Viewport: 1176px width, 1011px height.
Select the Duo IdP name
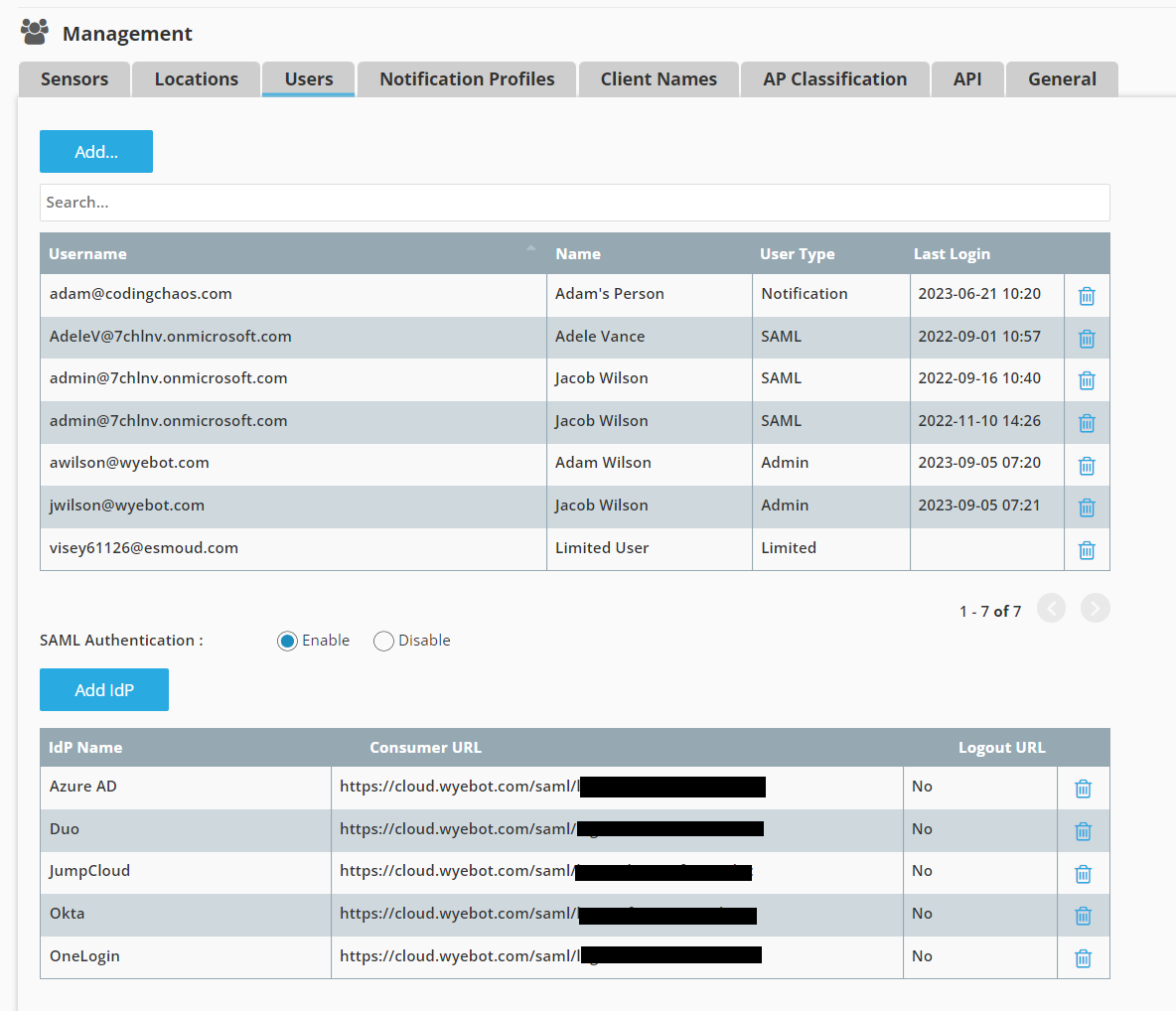(x=65, y=829)
